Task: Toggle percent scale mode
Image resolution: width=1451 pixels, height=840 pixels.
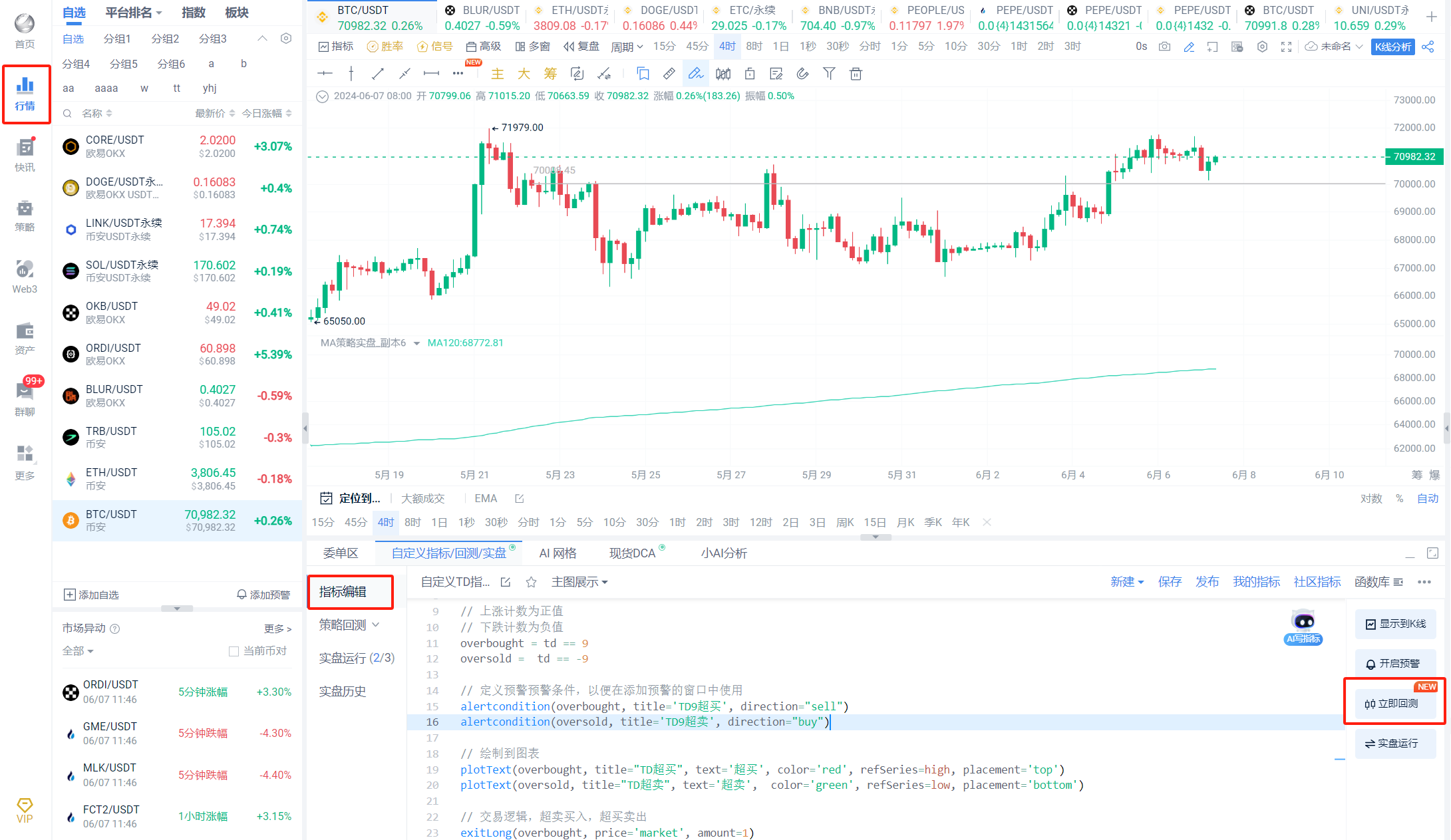Action: coord(1400,498)
